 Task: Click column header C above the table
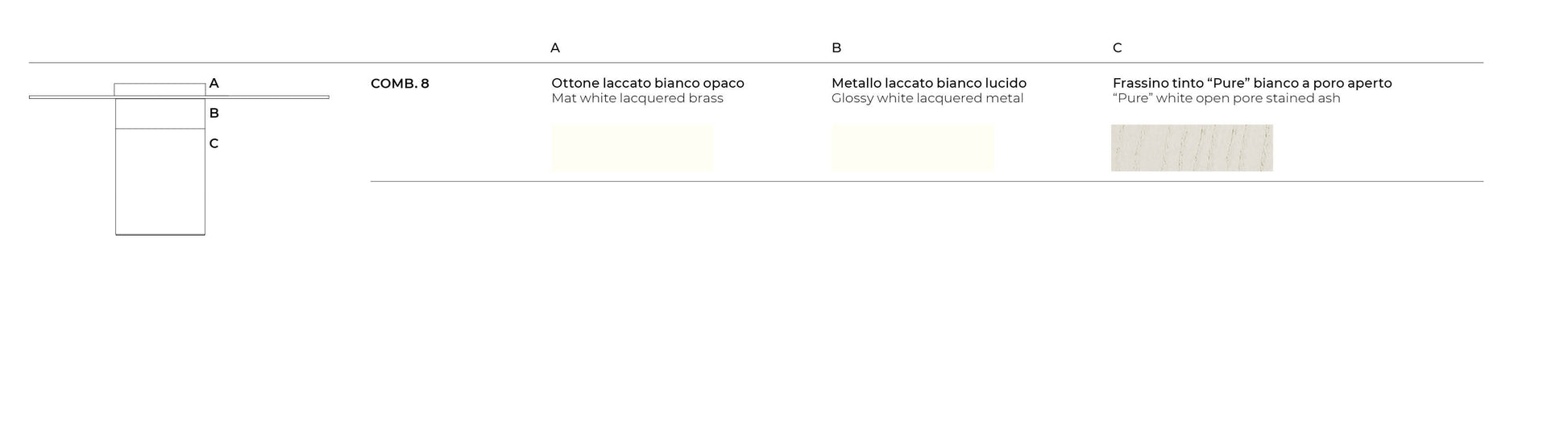pos(1117,48)
